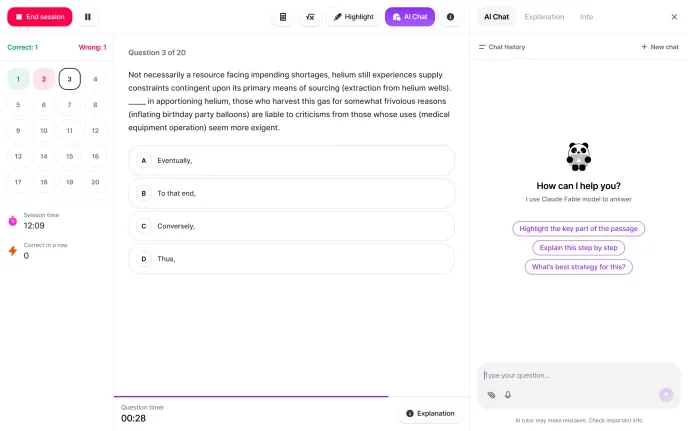Open the calculator tool
This screenshot has width=688, height=431.
tap(283, 17)
